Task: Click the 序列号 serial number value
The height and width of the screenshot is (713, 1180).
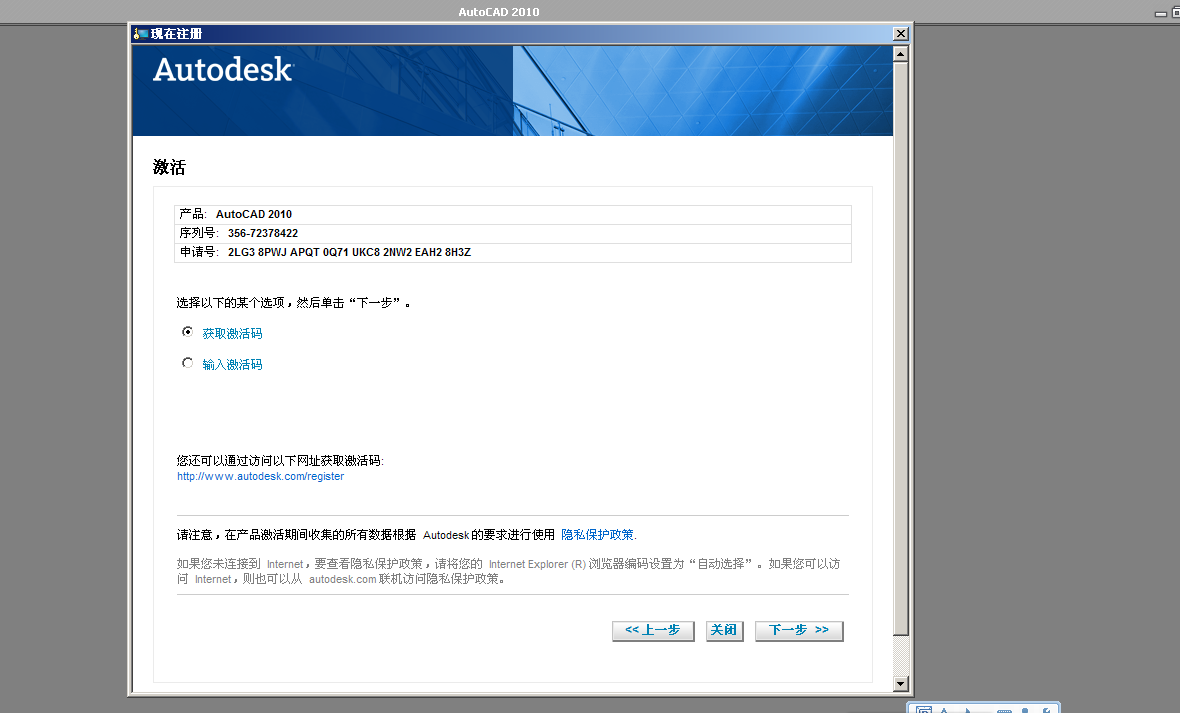Action: pyautogui.click(x=262, y=233)
